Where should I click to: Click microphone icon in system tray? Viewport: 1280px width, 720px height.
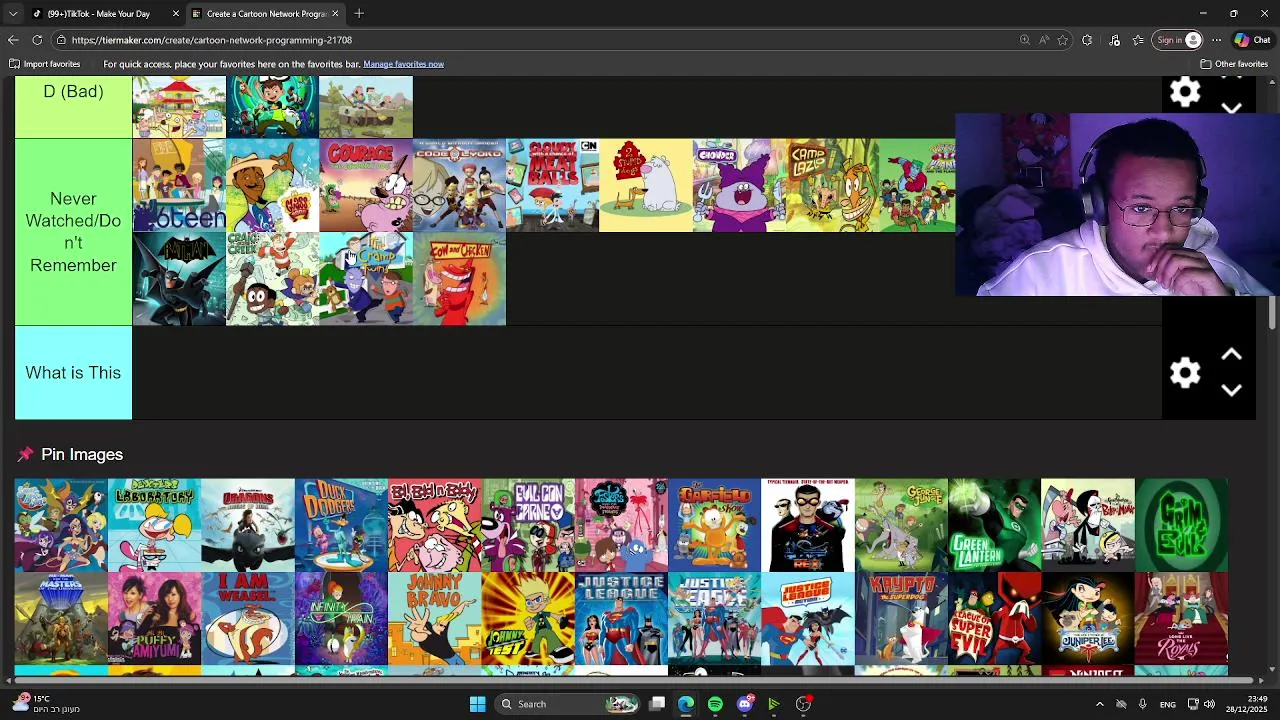[1142, 704]
